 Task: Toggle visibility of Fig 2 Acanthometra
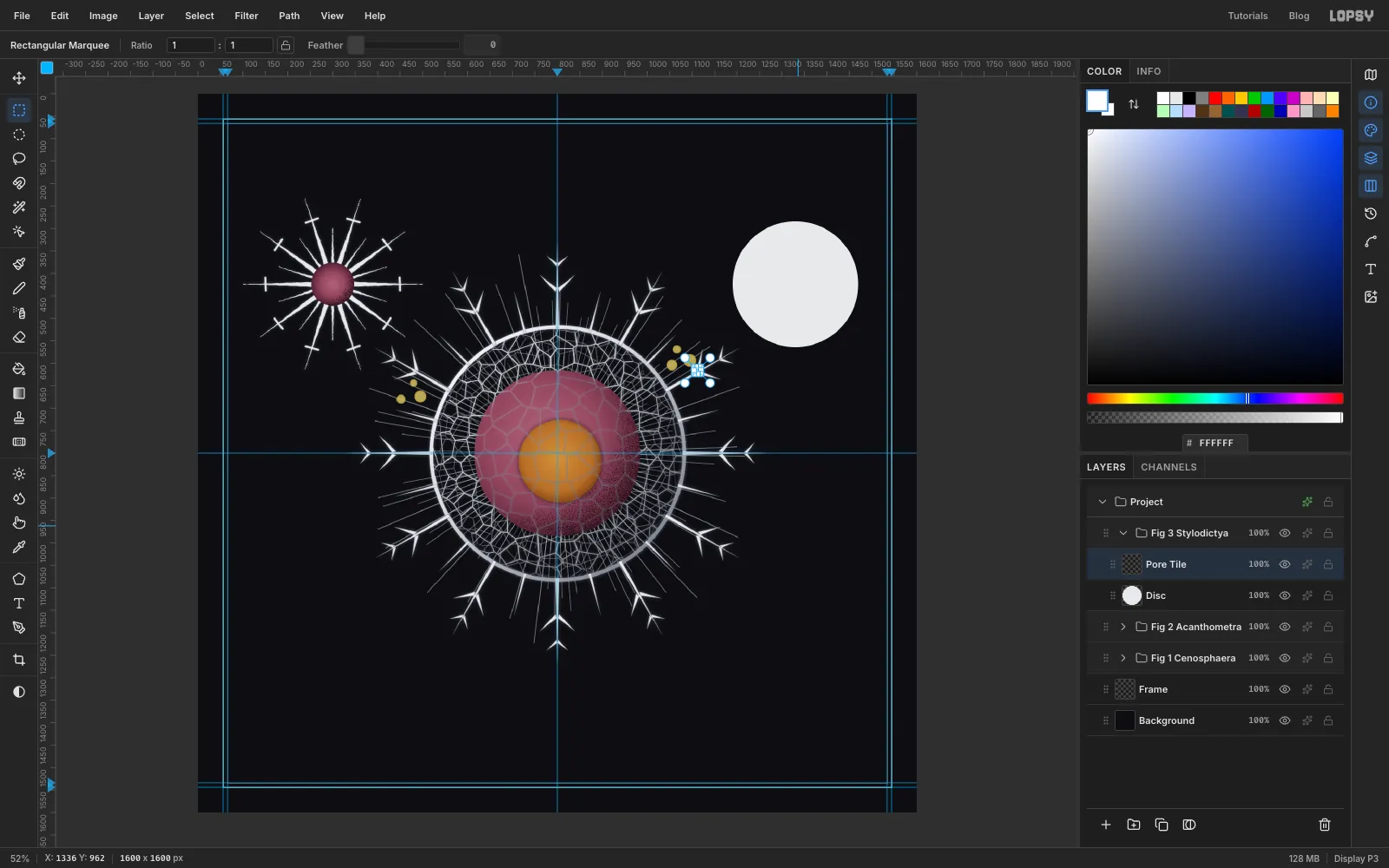click(1285, 627)
